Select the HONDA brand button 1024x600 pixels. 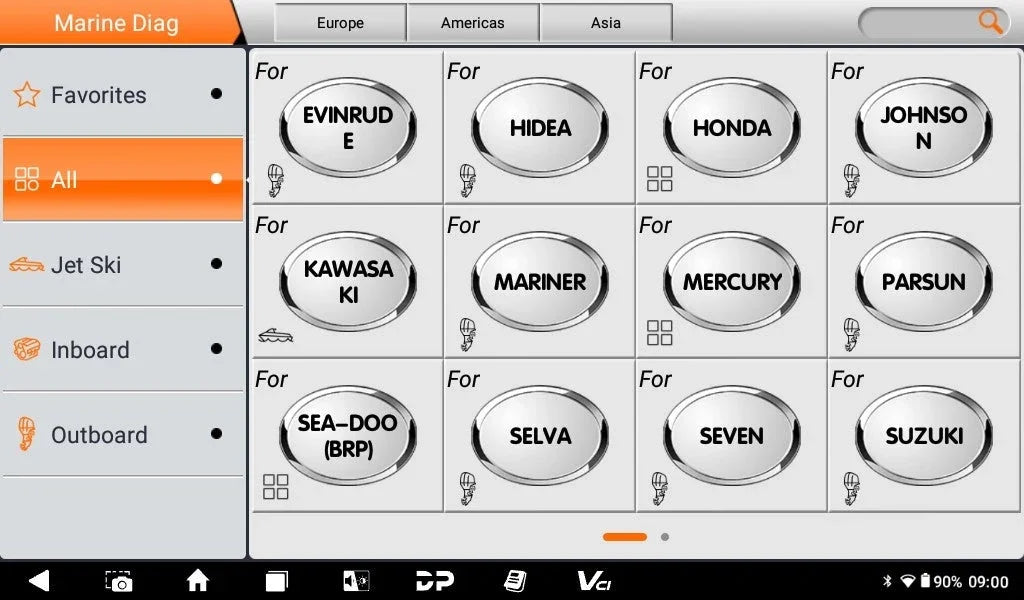(x=731, y=128)
